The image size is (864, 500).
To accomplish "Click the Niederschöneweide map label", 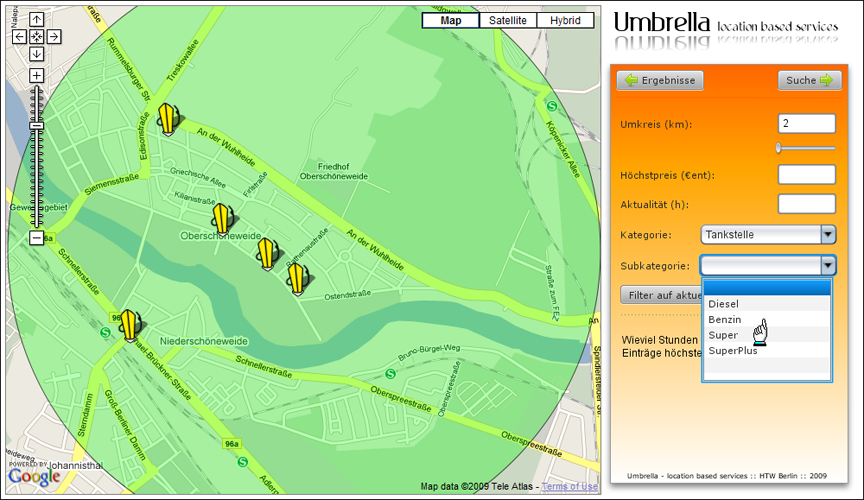I will (203, 341).
